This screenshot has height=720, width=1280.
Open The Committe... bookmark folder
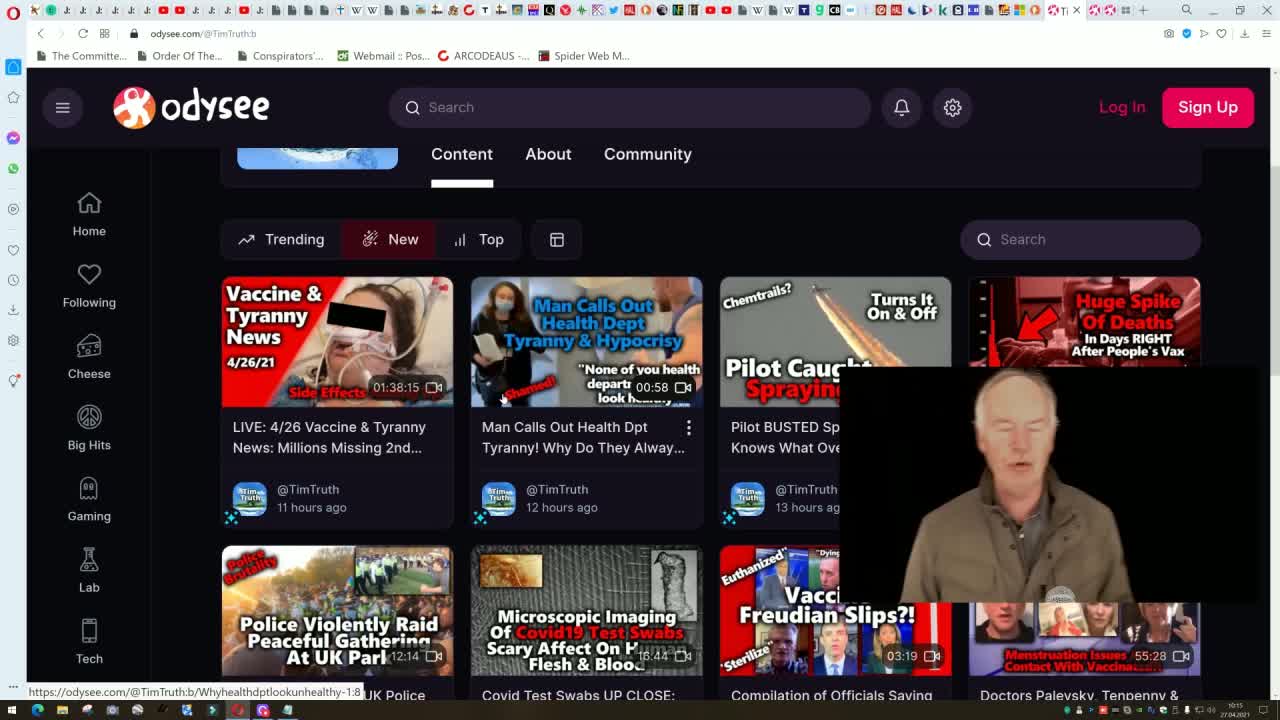point(81,56)
